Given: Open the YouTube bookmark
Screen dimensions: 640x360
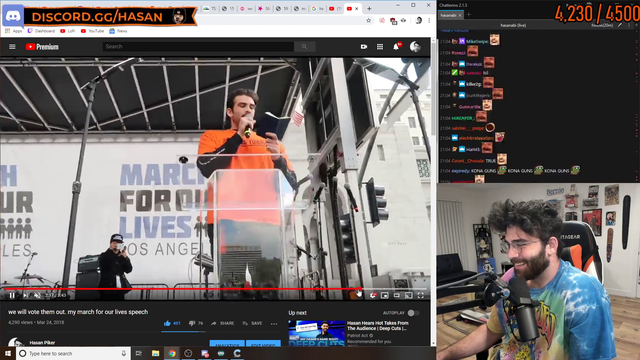Looking at the screenshot, I should pyautogui.click(x=92, y=31).
